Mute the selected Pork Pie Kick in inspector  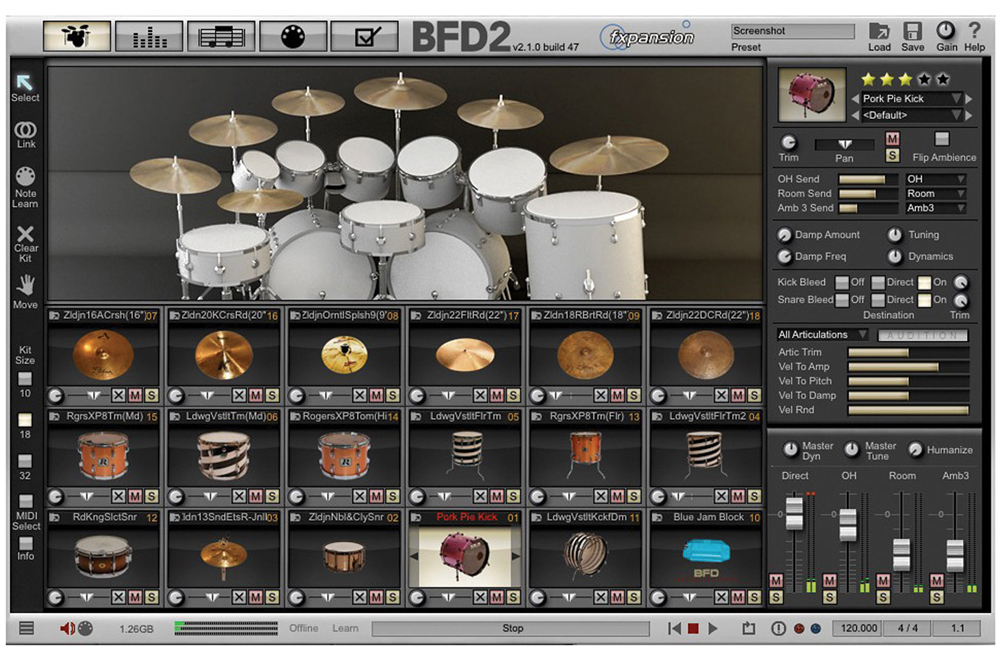click(892, 138)
